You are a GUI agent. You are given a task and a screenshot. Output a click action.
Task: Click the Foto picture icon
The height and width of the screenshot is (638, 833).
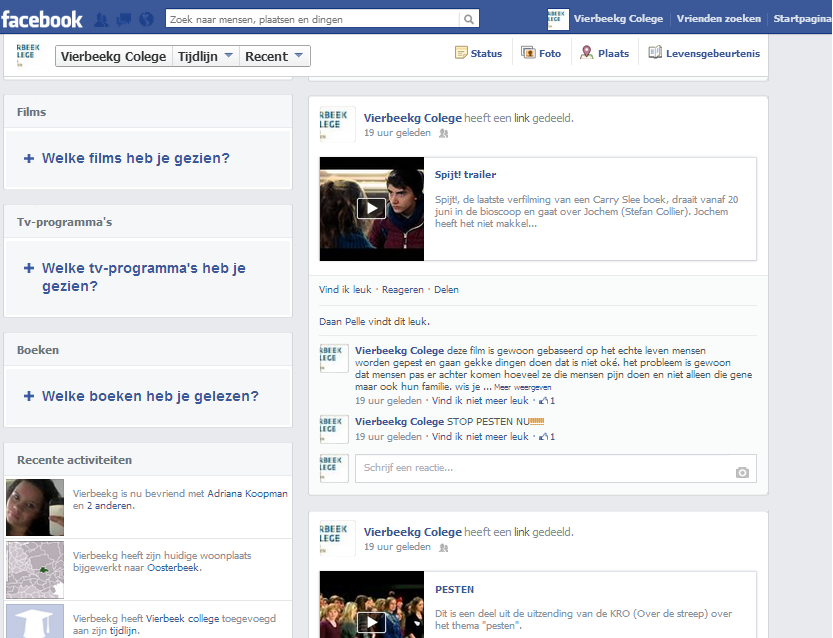528,53
